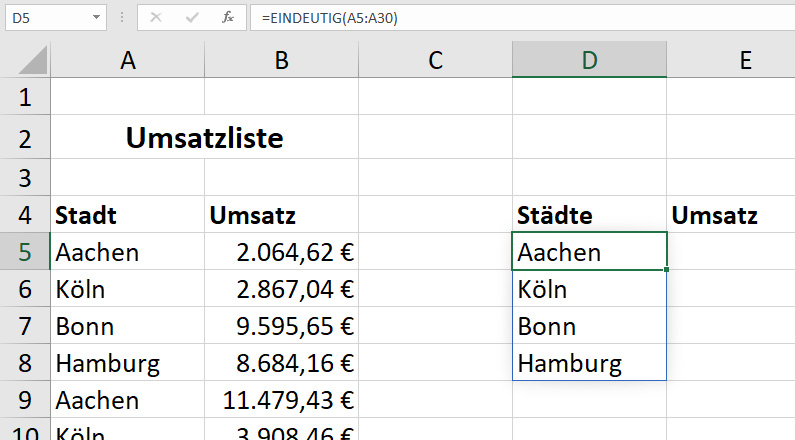The width and height of the screenshot is (795, 440).
Task: Select column E header
Action: click(745, 60)
